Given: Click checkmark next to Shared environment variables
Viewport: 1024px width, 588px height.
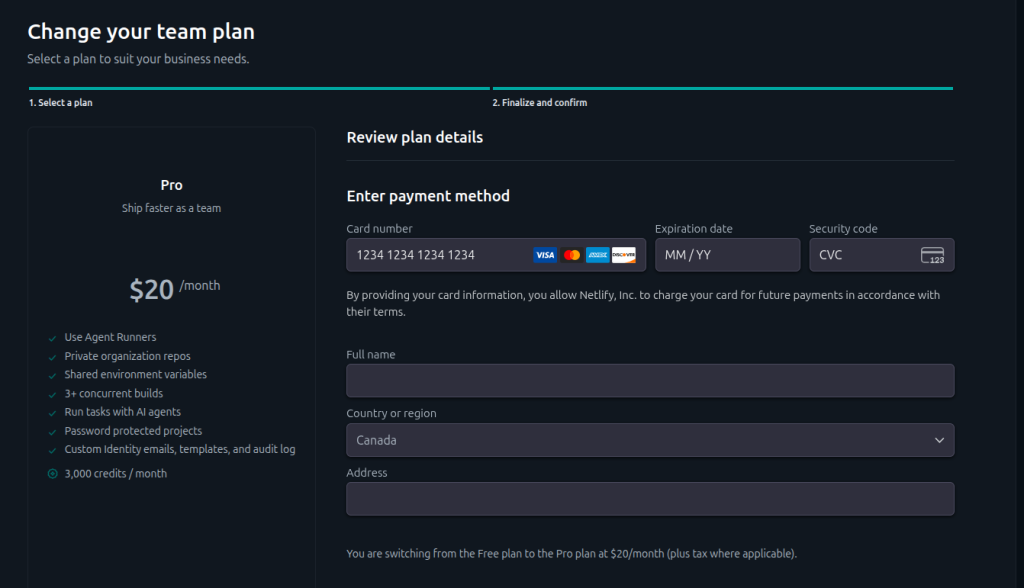Looking at the screenshot, I should pyautogui.click(x=52, y=376).
